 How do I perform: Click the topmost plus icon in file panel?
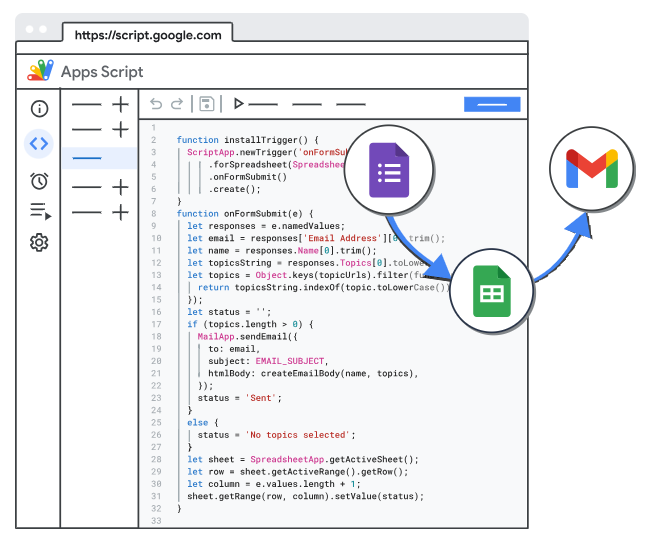pyautogui.click(x=121, y=104)
